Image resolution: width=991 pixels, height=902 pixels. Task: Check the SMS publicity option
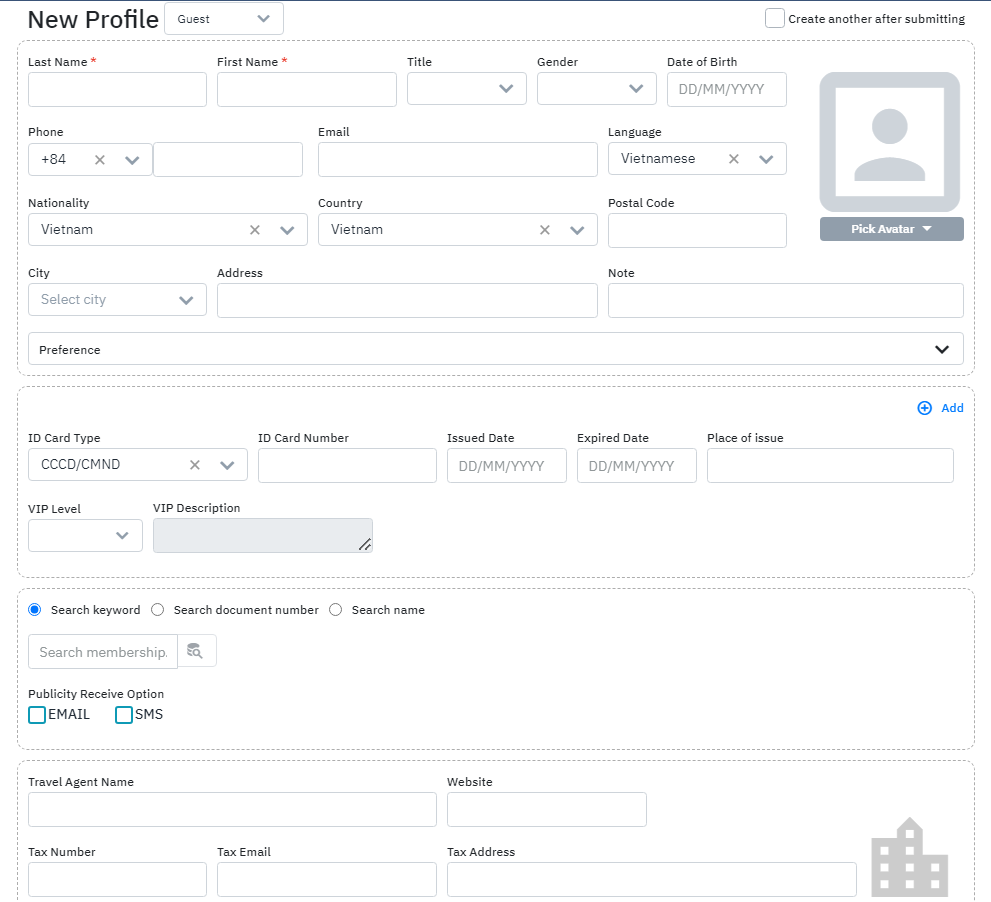[x=124, y=715]
